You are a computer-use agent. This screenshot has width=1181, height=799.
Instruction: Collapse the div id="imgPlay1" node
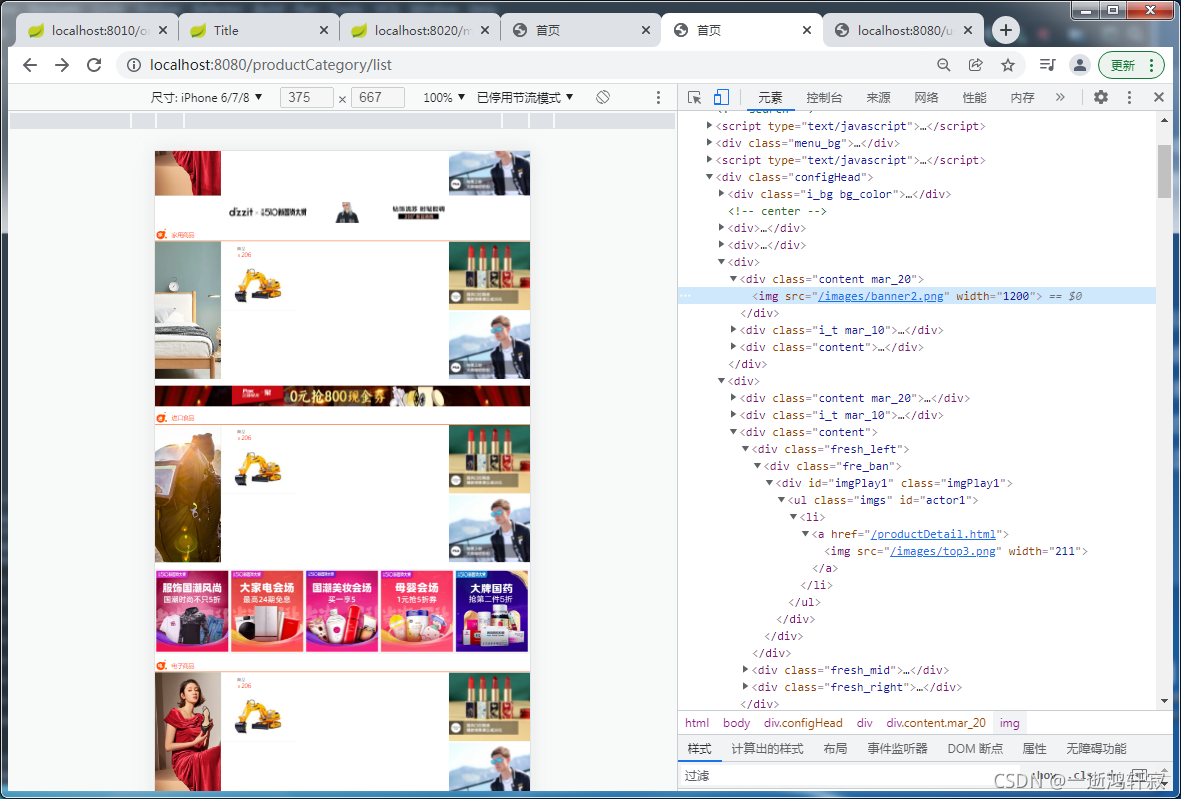coord(770,483)
